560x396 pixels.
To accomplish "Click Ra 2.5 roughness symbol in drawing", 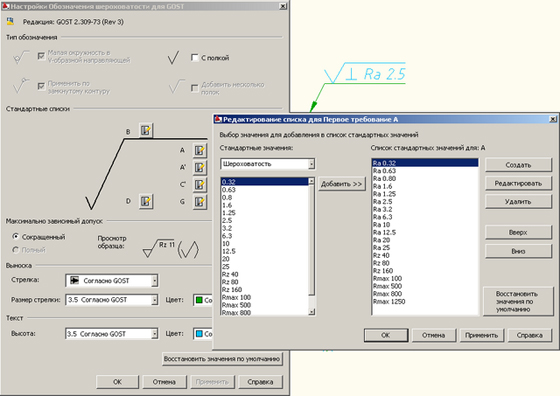I will pos(365,73).
